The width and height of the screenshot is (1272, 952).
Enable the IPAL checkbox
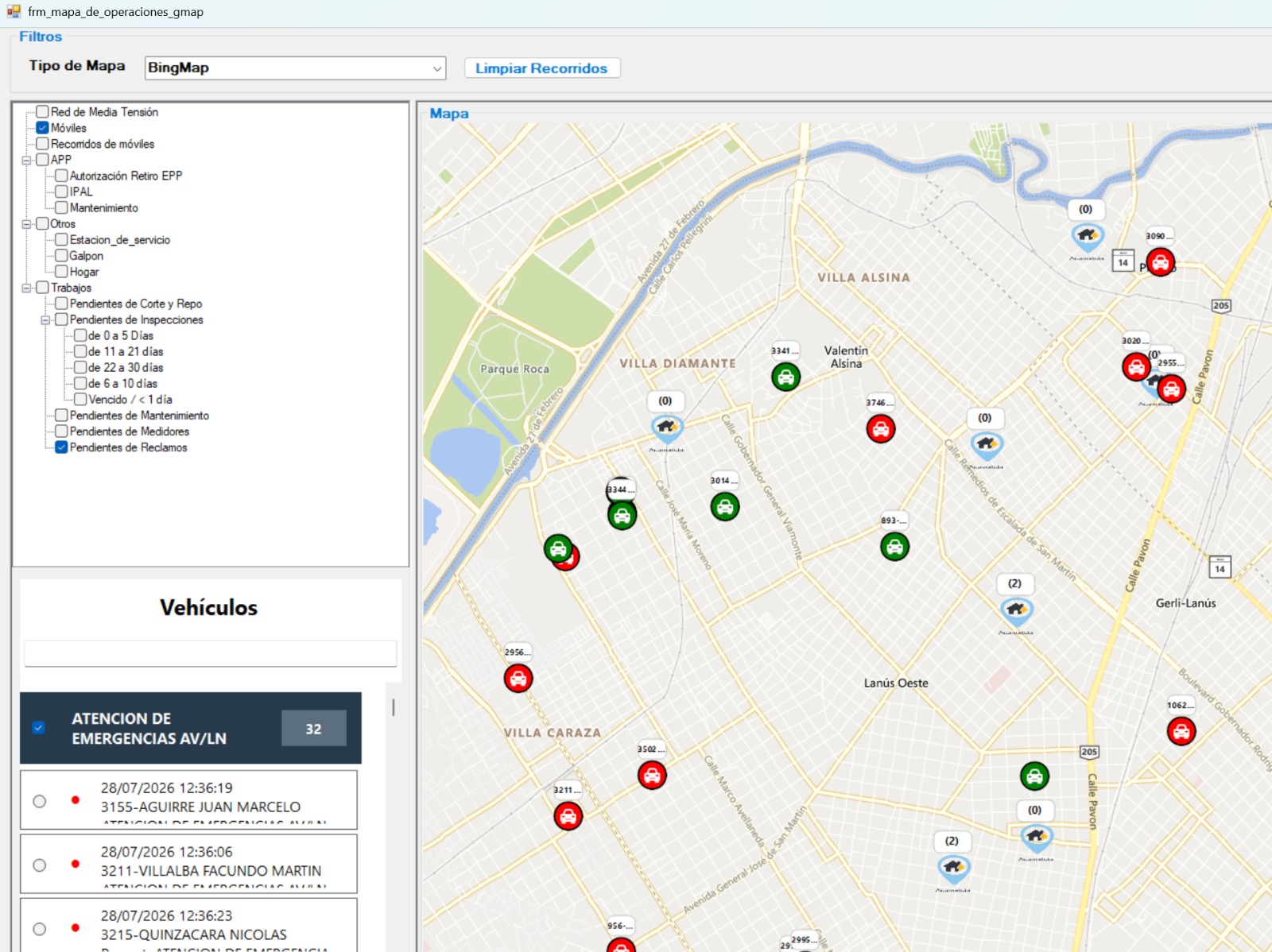pos(61,192)
